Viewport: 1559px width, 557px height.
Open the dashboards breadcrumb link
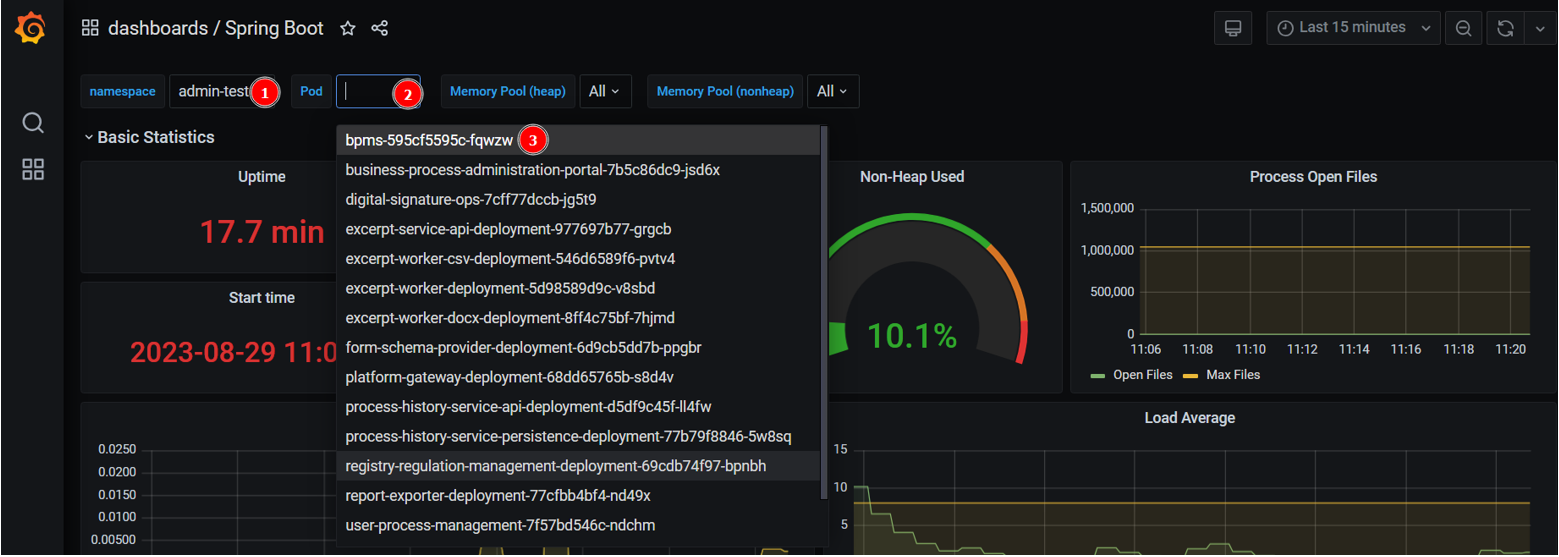click(x=158, y=28)
